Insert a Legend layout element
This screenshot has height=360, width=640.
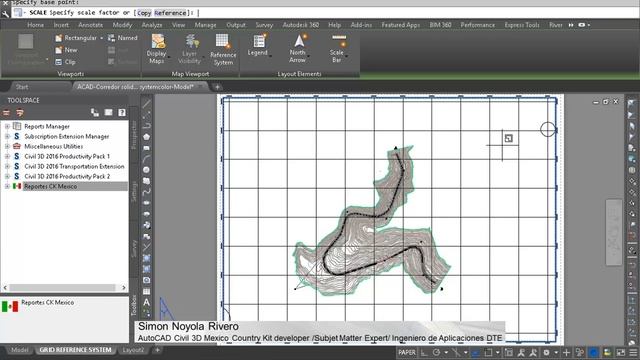[x=258, y=45]
